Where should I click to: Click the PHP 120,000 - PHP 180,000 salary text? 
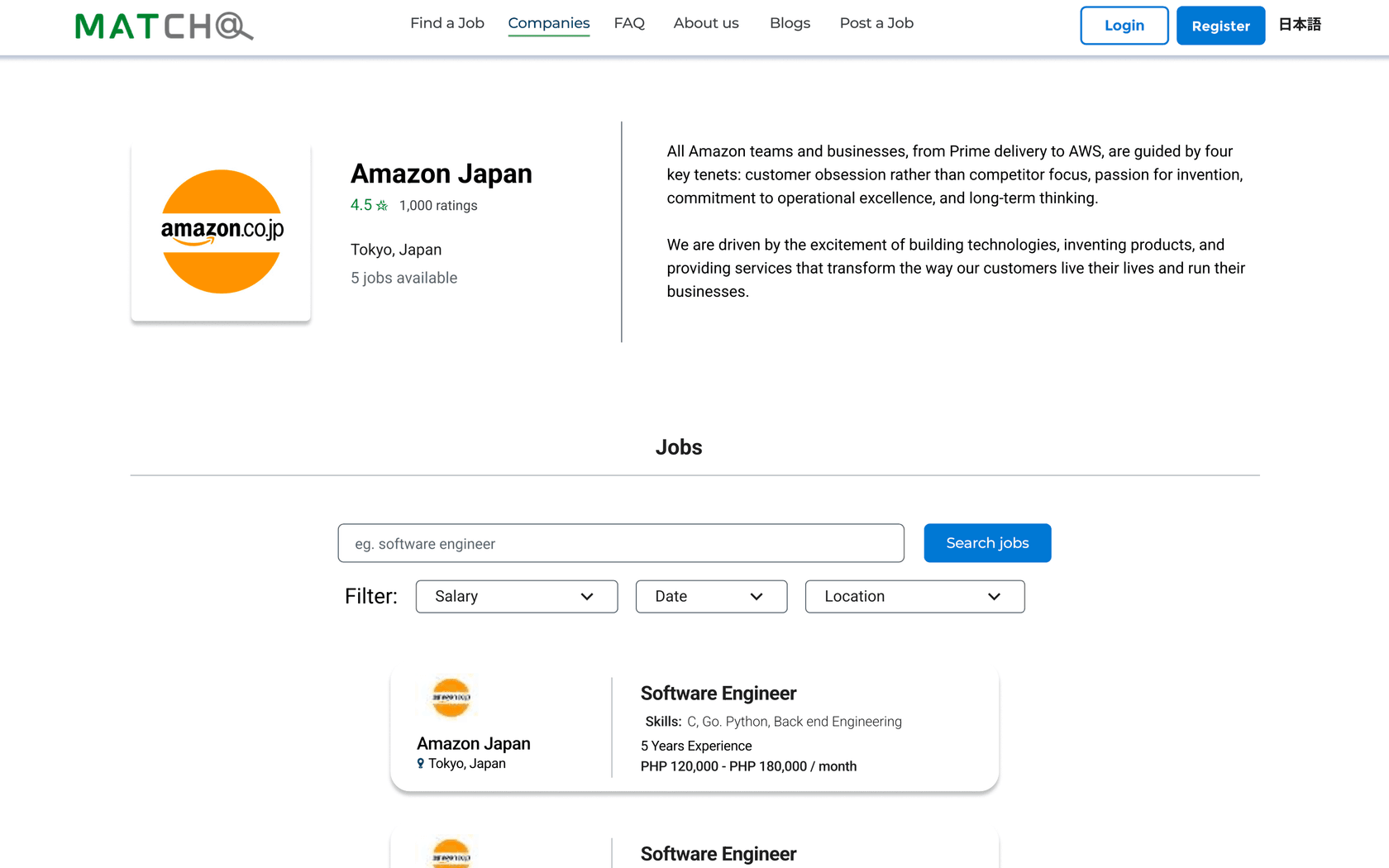[748, 766]
